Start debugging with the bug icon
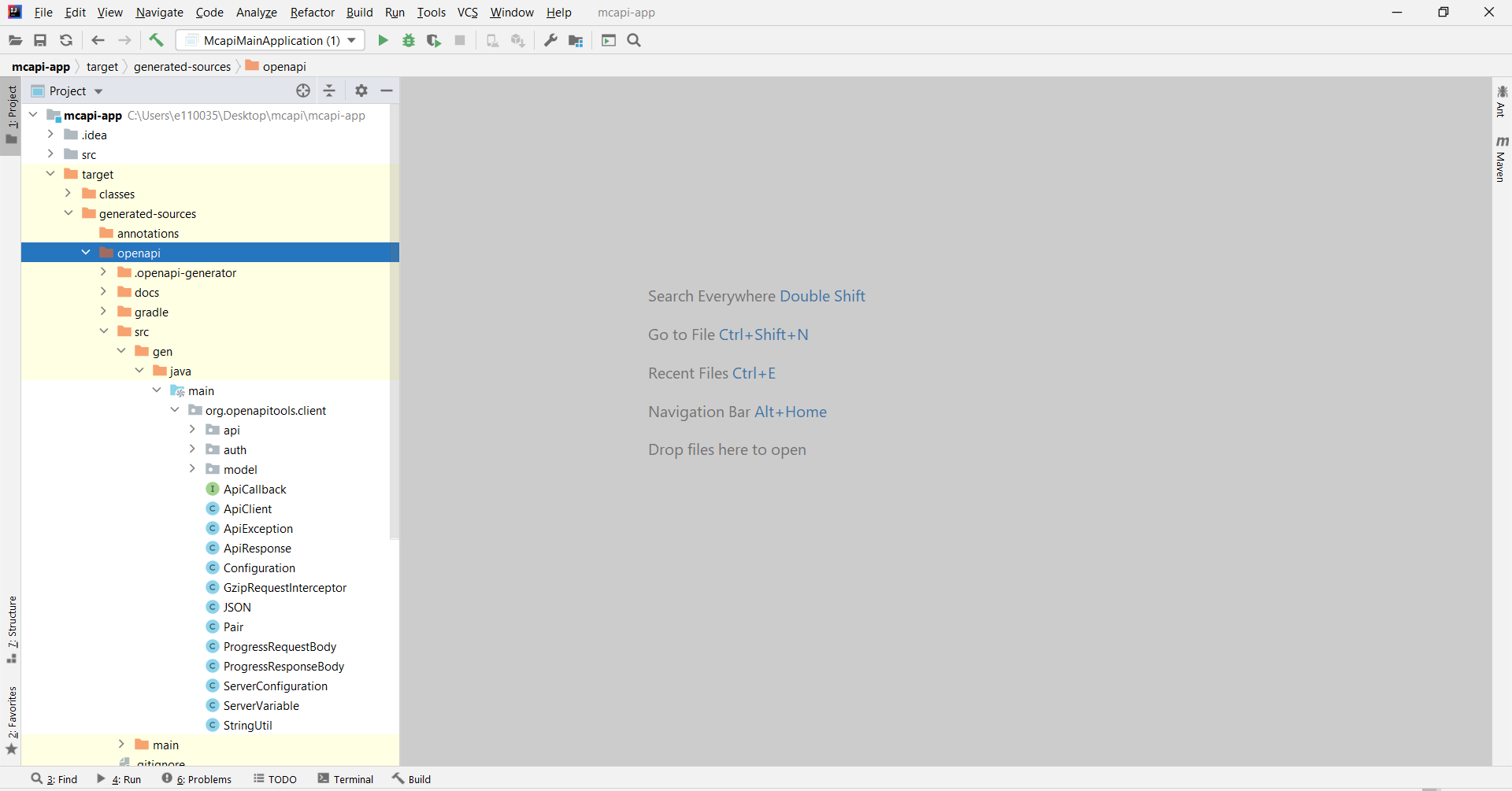This screenshot has width=1512, height=791. tap(409, 40)
